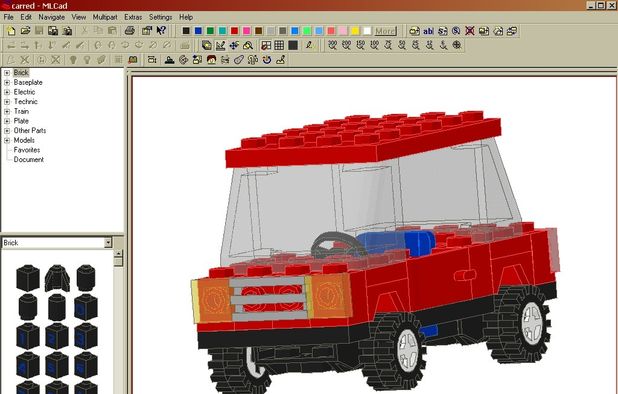Click the camera icon in third toolbar
The height and width of the screenshot is (394, 618).
point(152,60)
